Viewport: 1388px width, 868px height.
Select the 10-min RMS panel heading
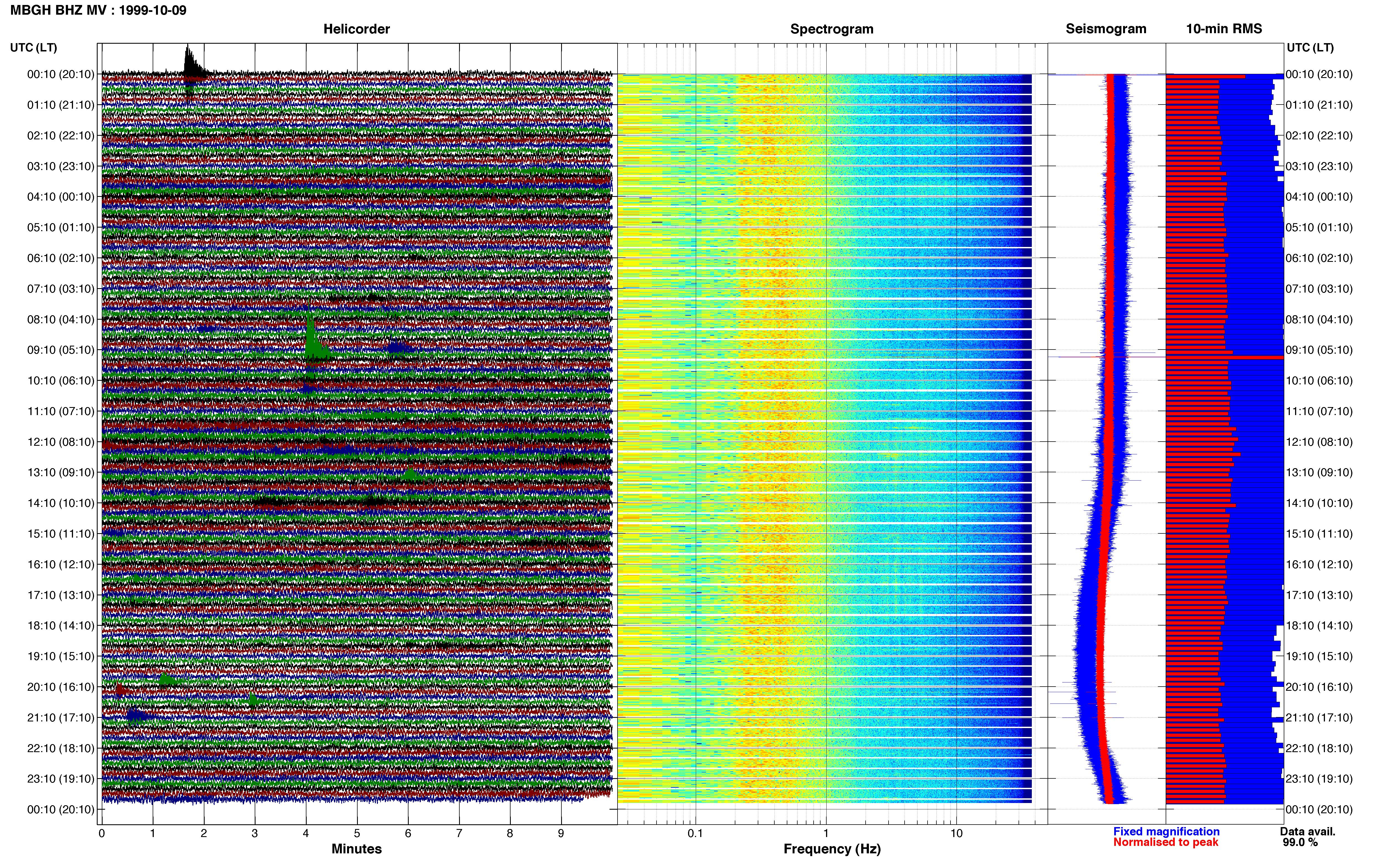click(x=1224, y=29)
